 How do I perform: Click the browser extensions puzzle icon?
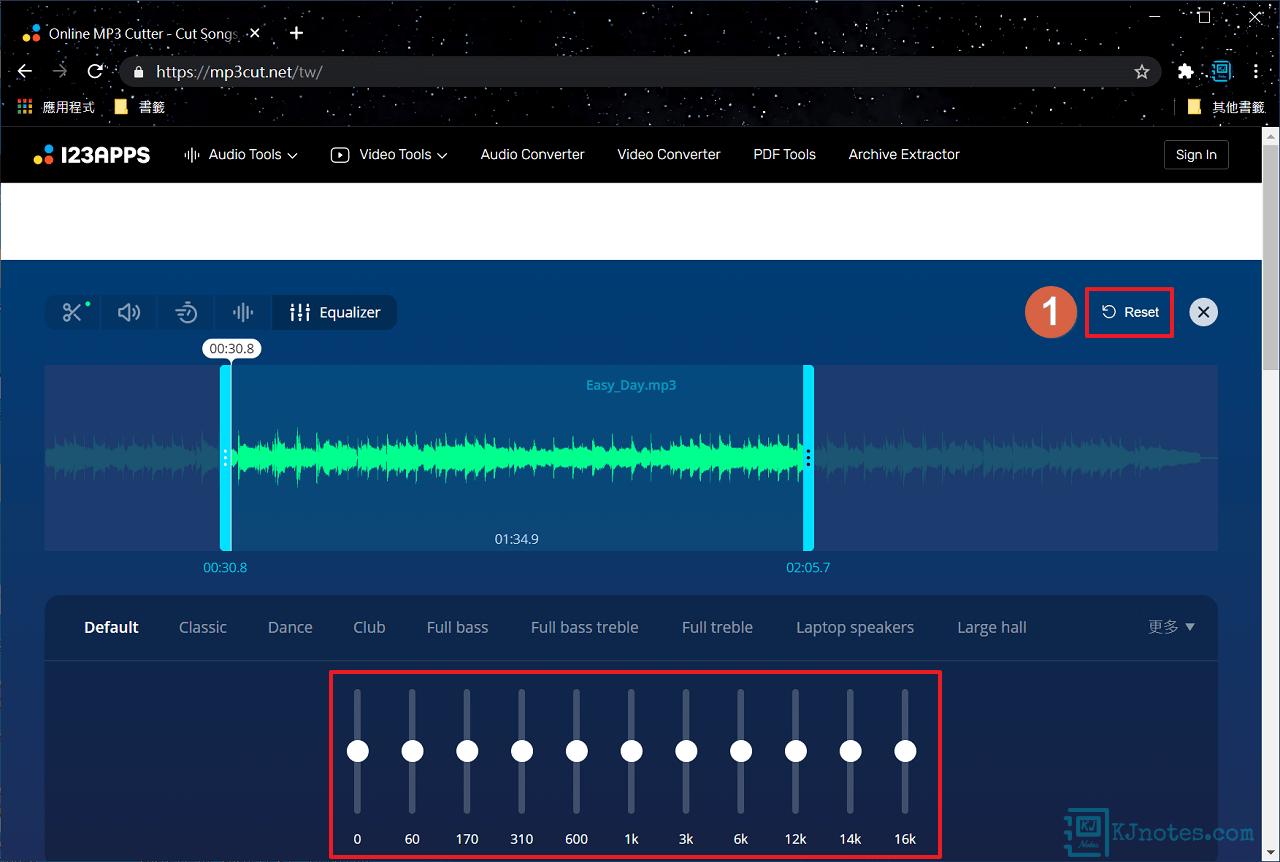pos(1185,71)
